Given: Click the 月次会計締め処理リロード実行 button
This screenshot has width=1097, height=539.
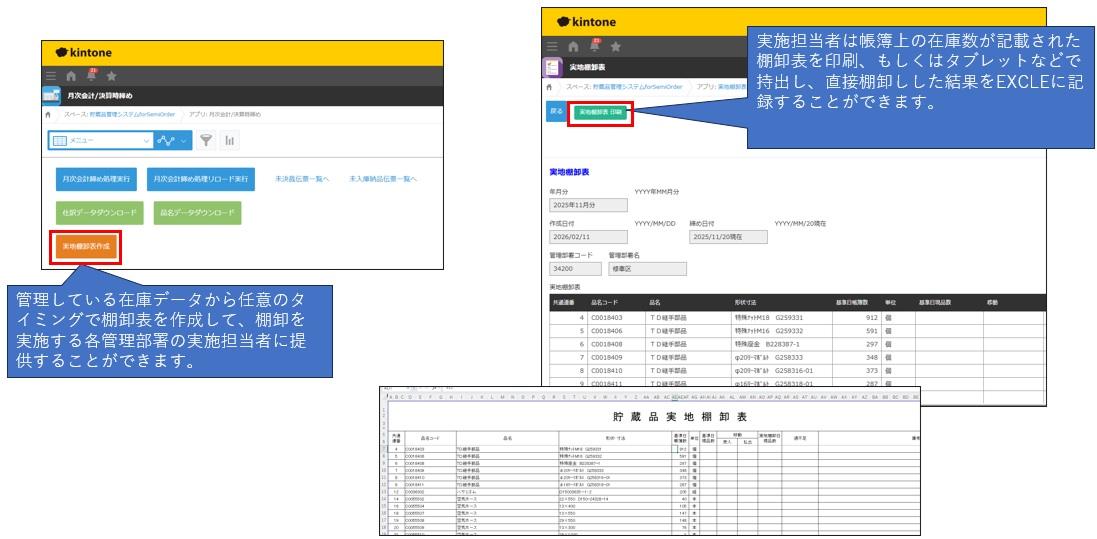Looking at the screenshot, I should (201, 179).
